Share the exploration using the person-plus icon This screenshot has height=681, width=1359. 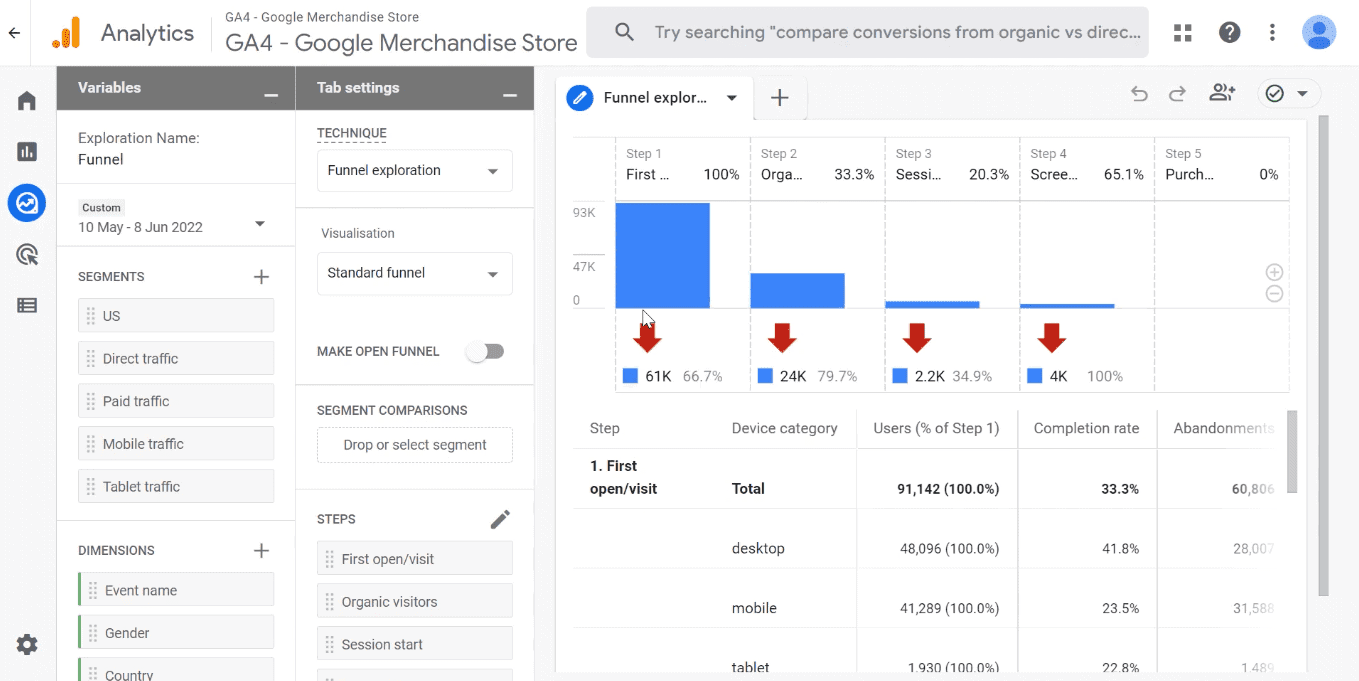[x=1221, y=92]
